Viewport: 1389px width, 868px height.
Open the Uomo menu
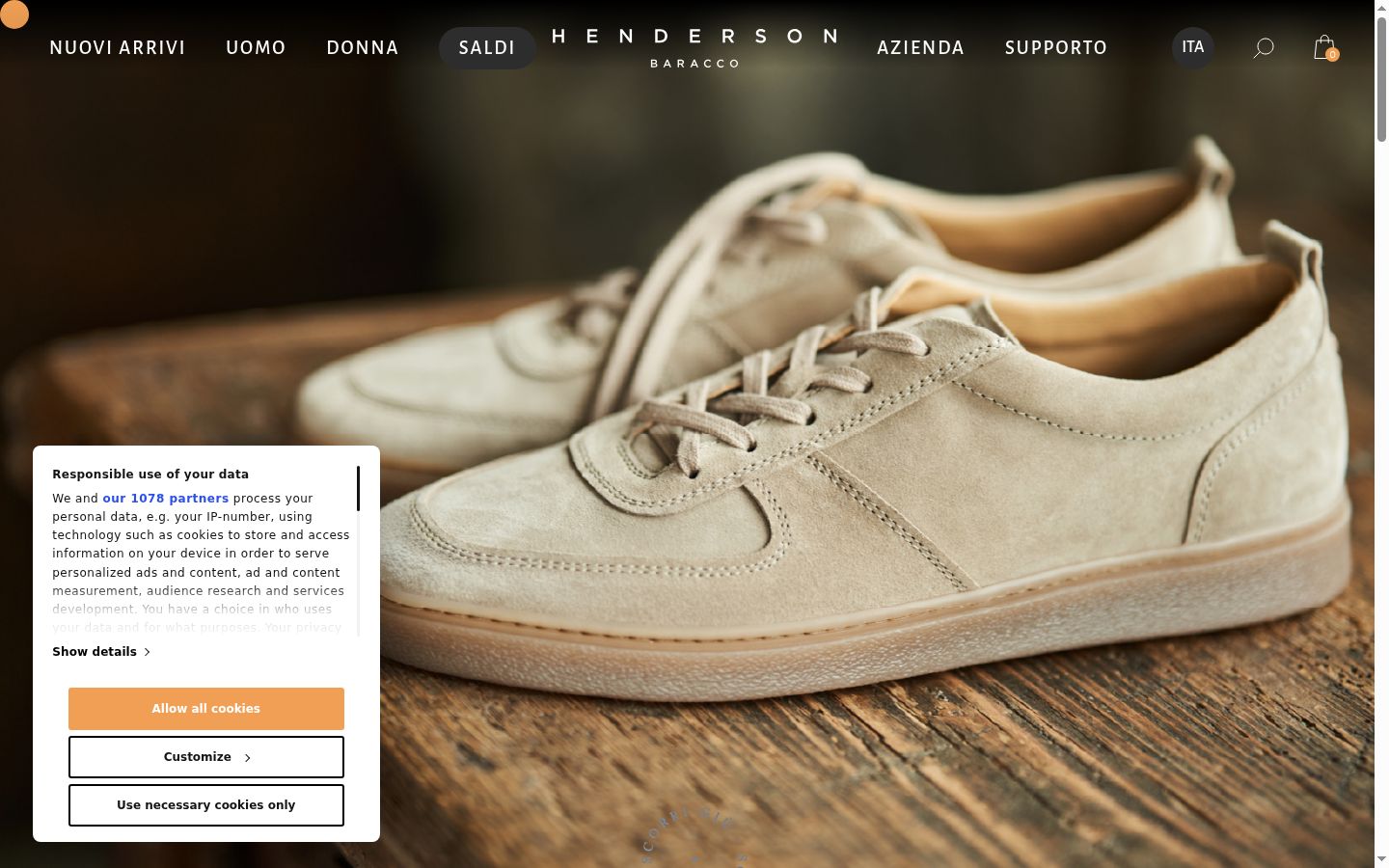[x=256, y=47]
